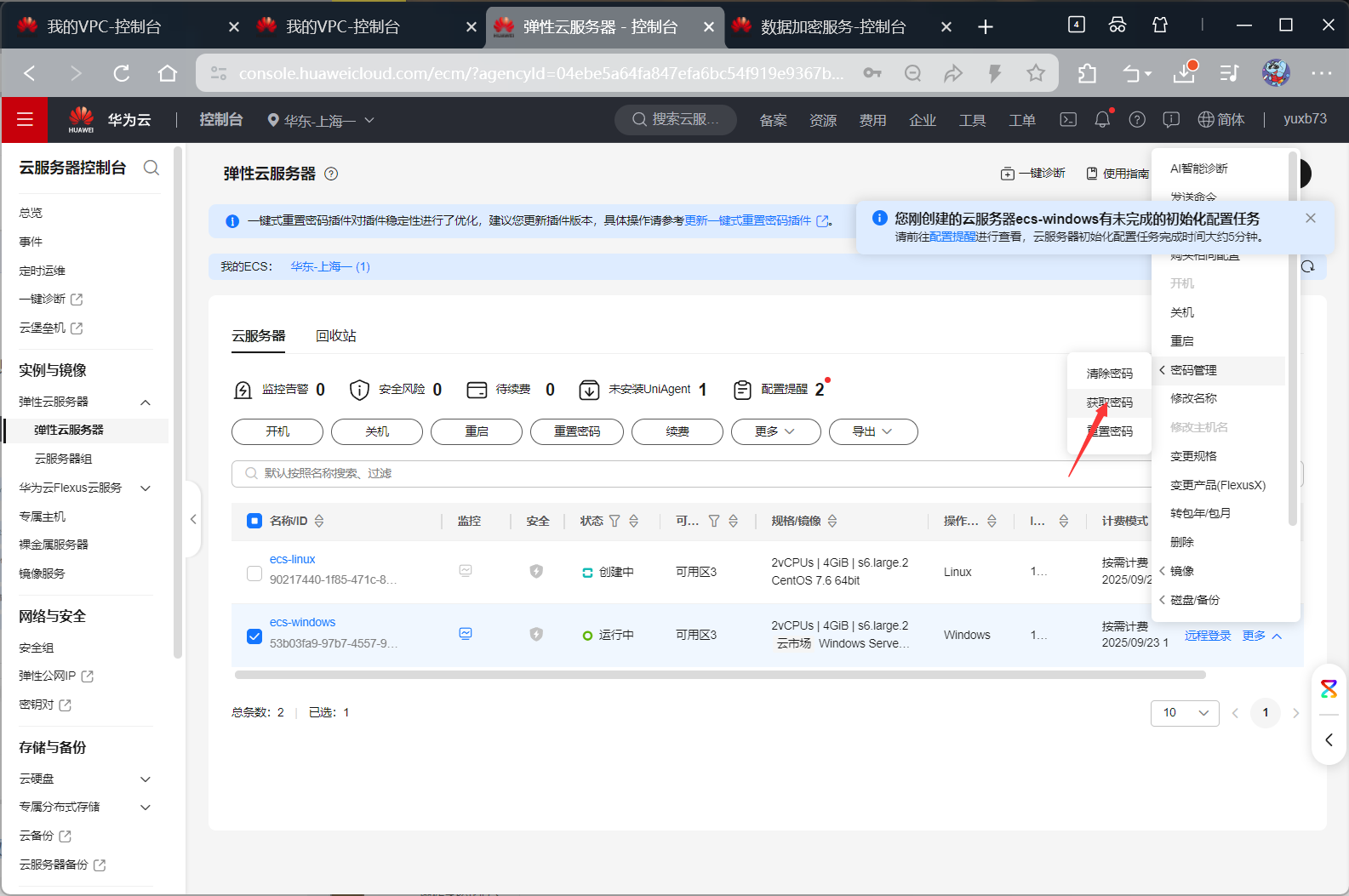Select 删除 in the more menu

pos(1182,542)
